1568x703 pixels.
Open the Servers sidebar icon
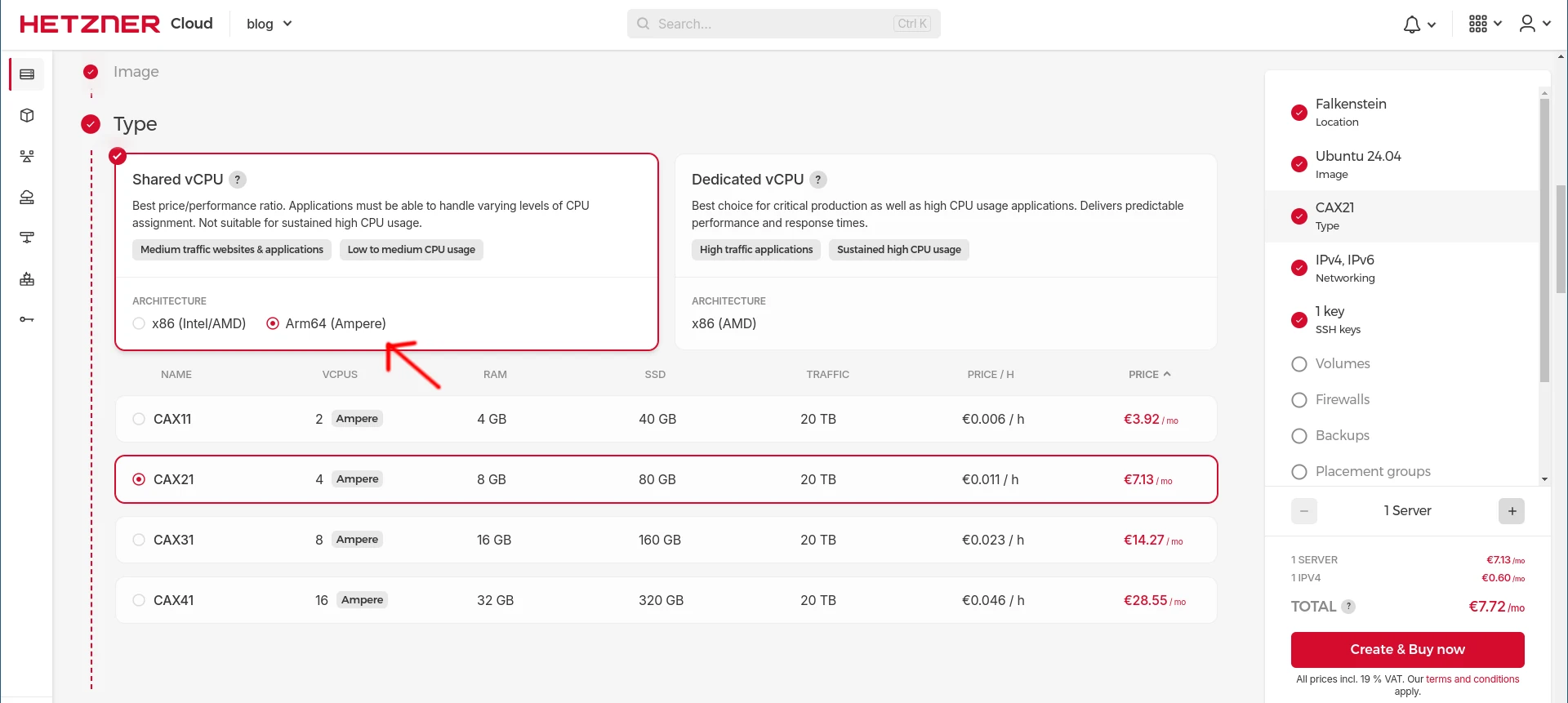[x=27, y=74]
